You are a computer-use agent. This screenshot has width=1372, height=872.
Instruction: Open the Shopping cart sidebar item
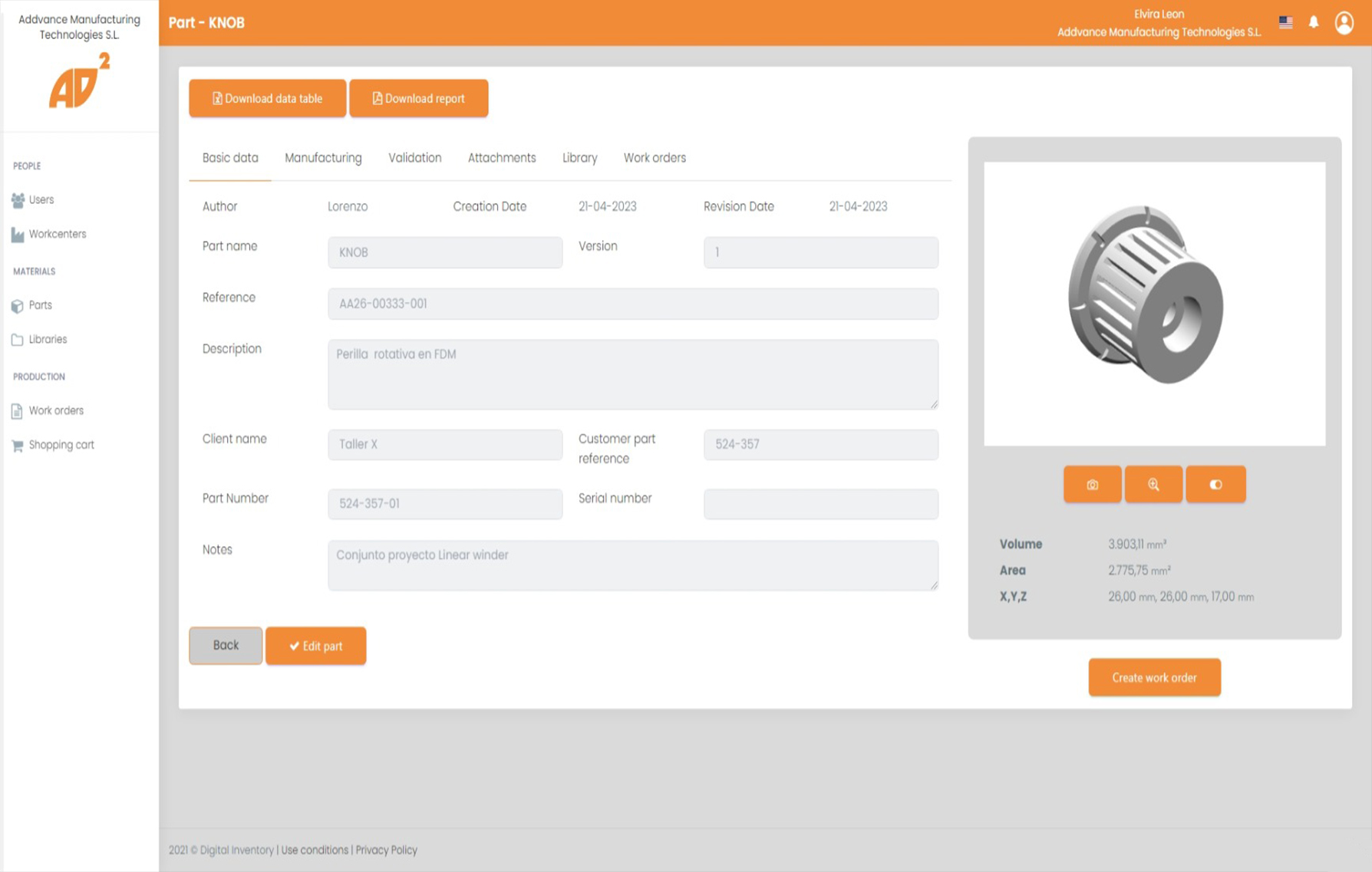61,445
